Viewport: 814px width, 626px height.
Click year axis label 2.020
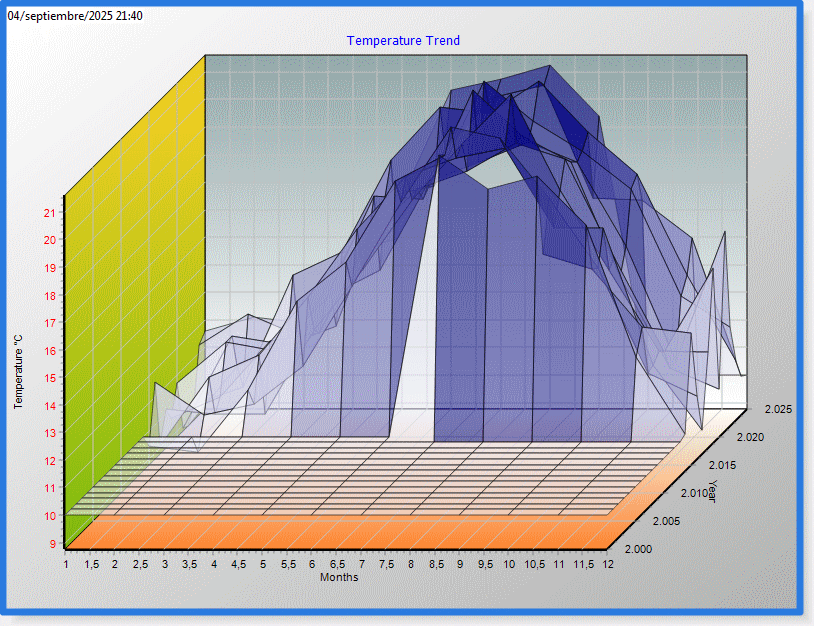coord(750,437)
